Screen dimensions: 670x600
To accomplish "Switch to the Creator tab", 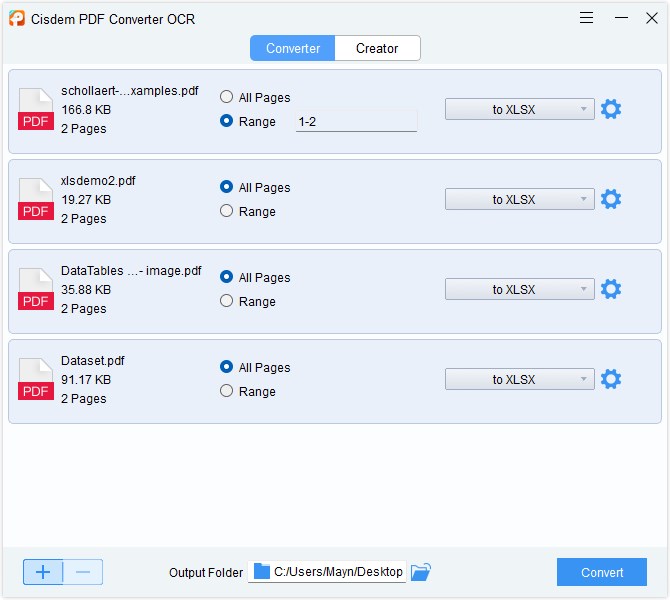I will click(x=377, y=48).
